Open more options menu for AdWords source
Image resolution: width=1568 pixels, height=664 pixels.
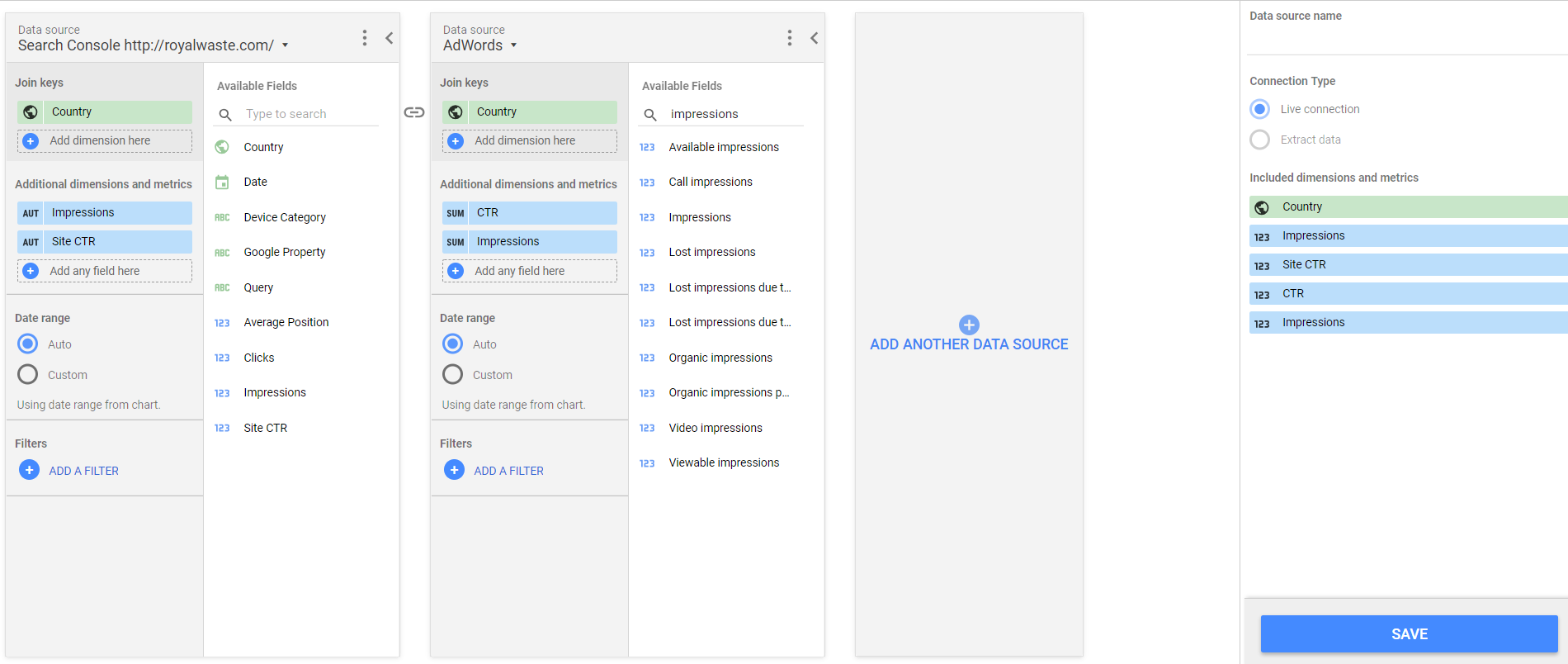click(x=790, y=38)
